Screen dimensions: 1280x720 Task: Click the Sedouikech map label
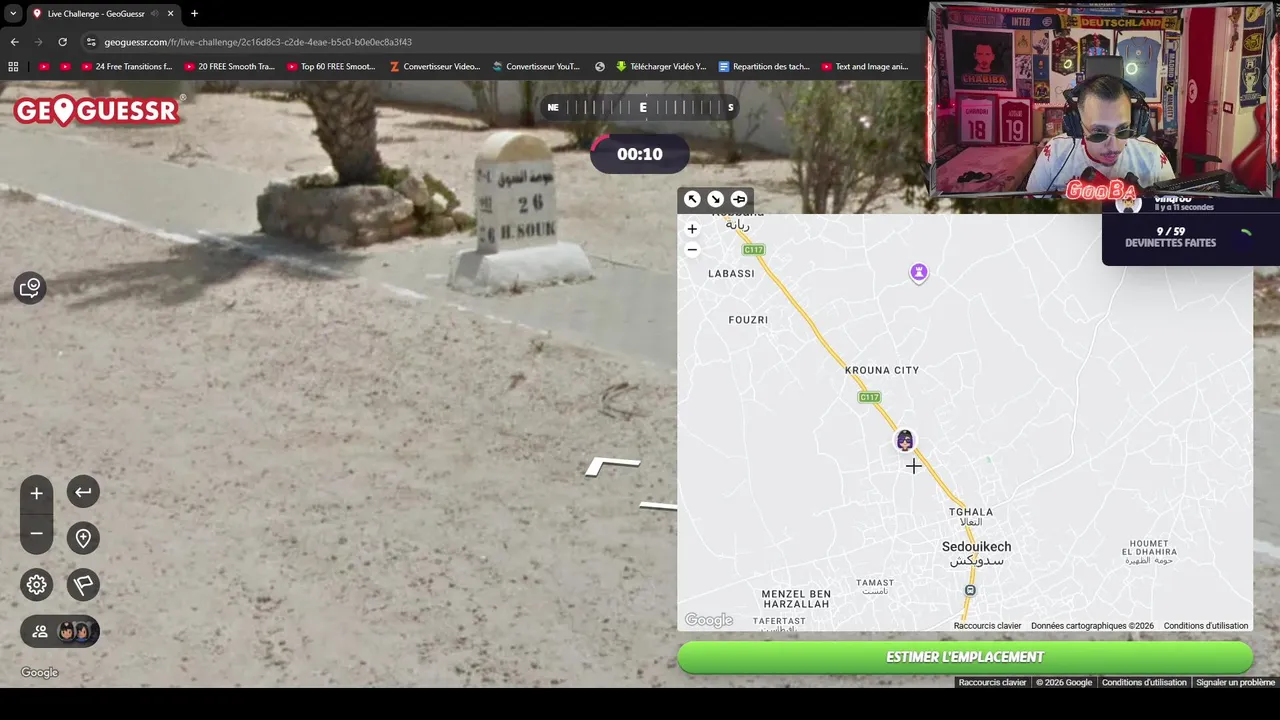pos(976,547)
